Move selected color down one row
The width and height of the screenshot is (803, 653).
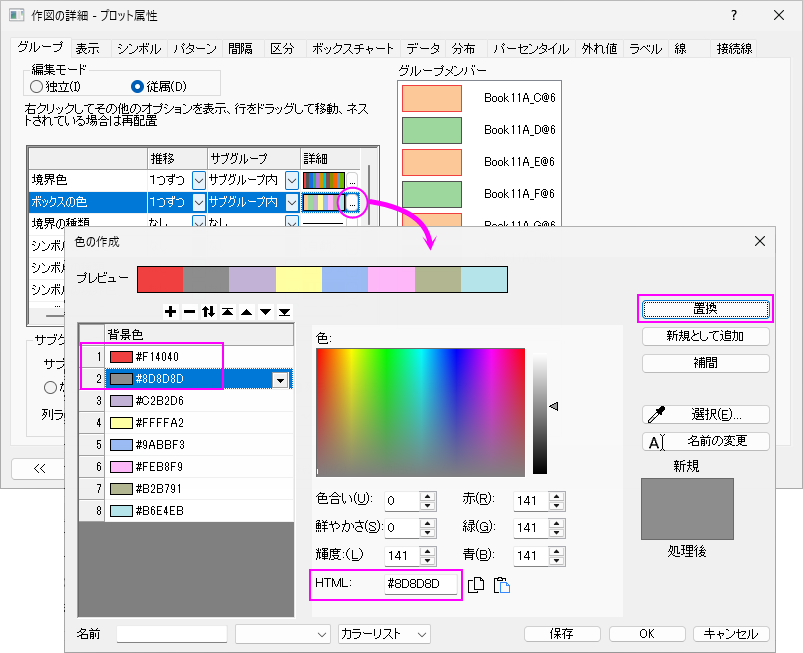[265, 311]
